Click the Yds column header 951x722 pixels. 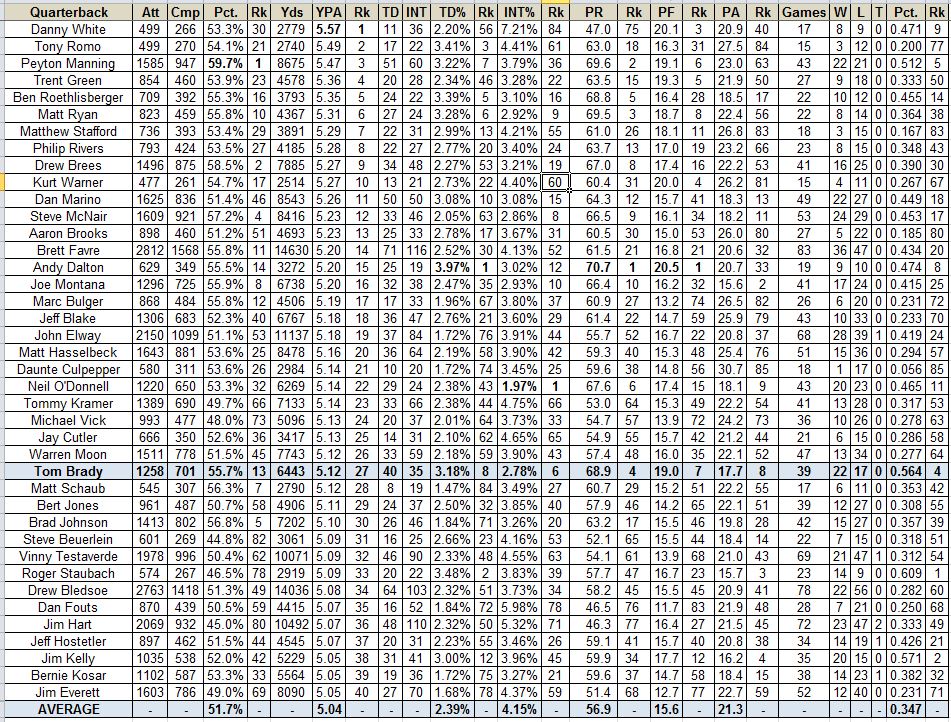pyautogui.click(x=292, y=12)
